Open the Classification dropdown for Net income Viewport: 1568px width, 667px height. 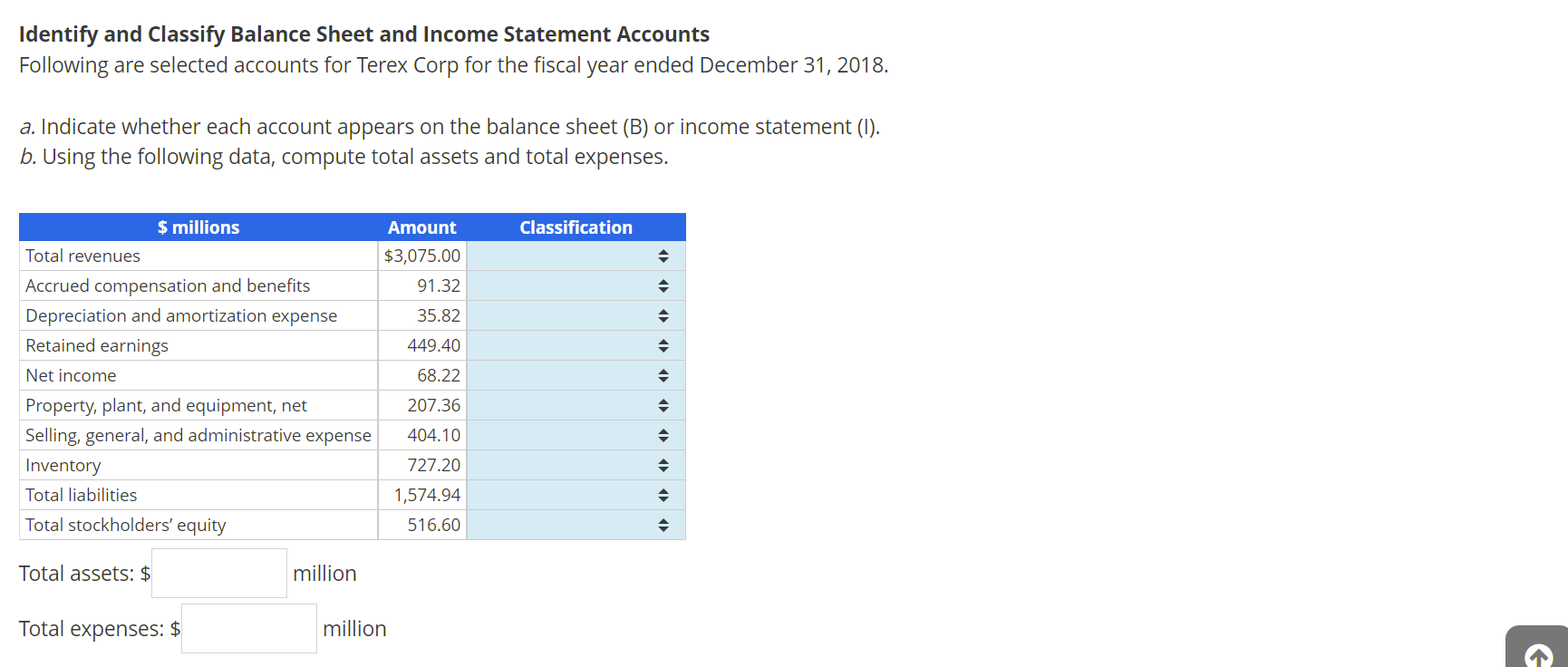pos(663,375)
